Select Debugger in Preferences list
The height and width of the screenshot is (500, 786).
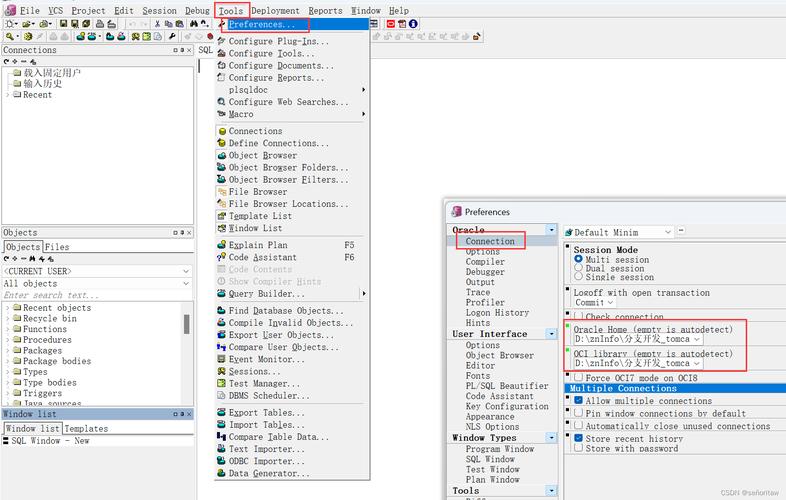pos(485,272)
